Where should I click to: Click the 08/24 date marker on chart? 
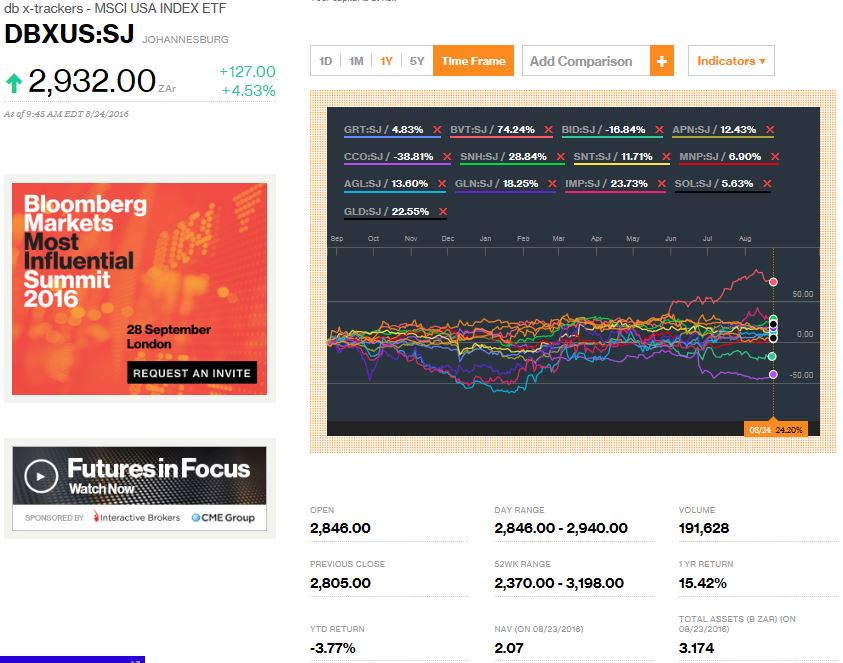[758, 429]
